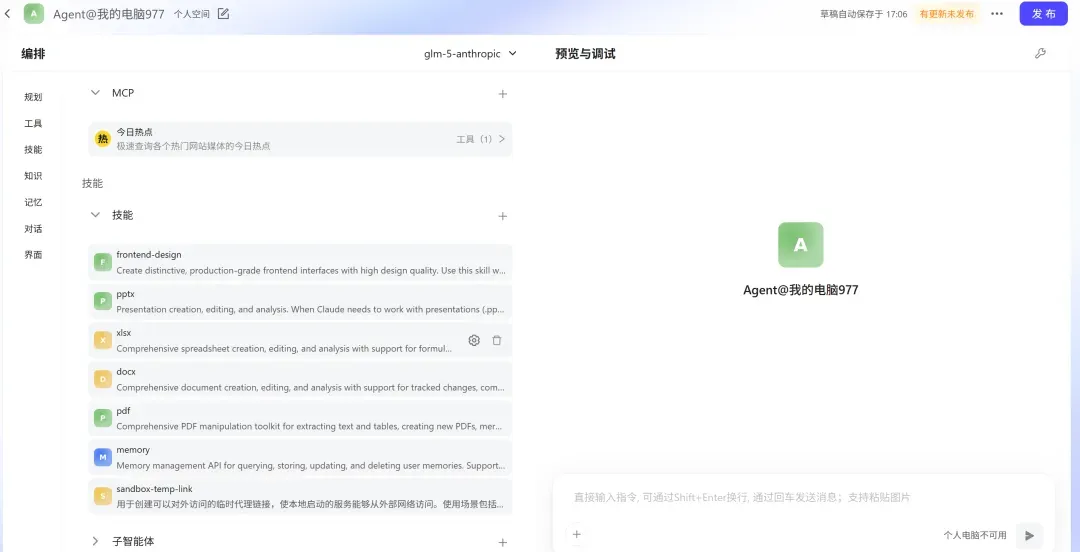This screenshot has width=1080, height=552.
Task: Click the docx skill icon
Action: point(103,379)
